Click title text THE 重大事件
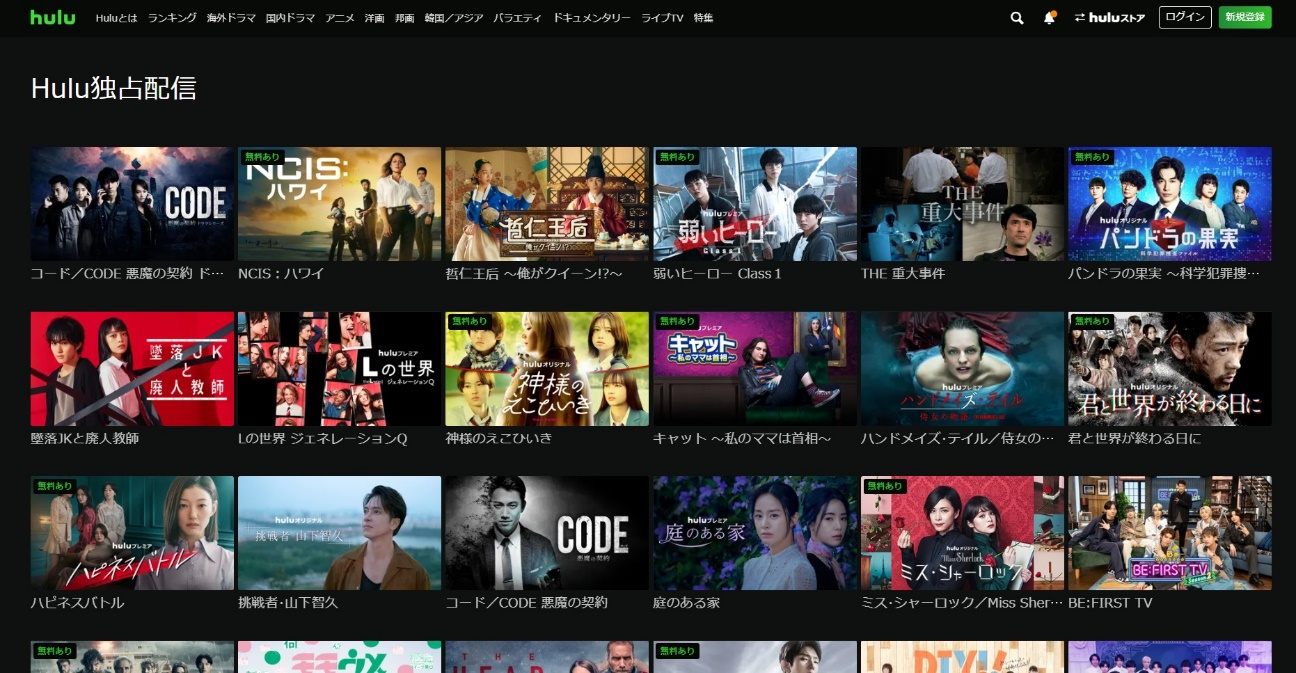This screenshot has width=1296, height=673. point(903,273)
